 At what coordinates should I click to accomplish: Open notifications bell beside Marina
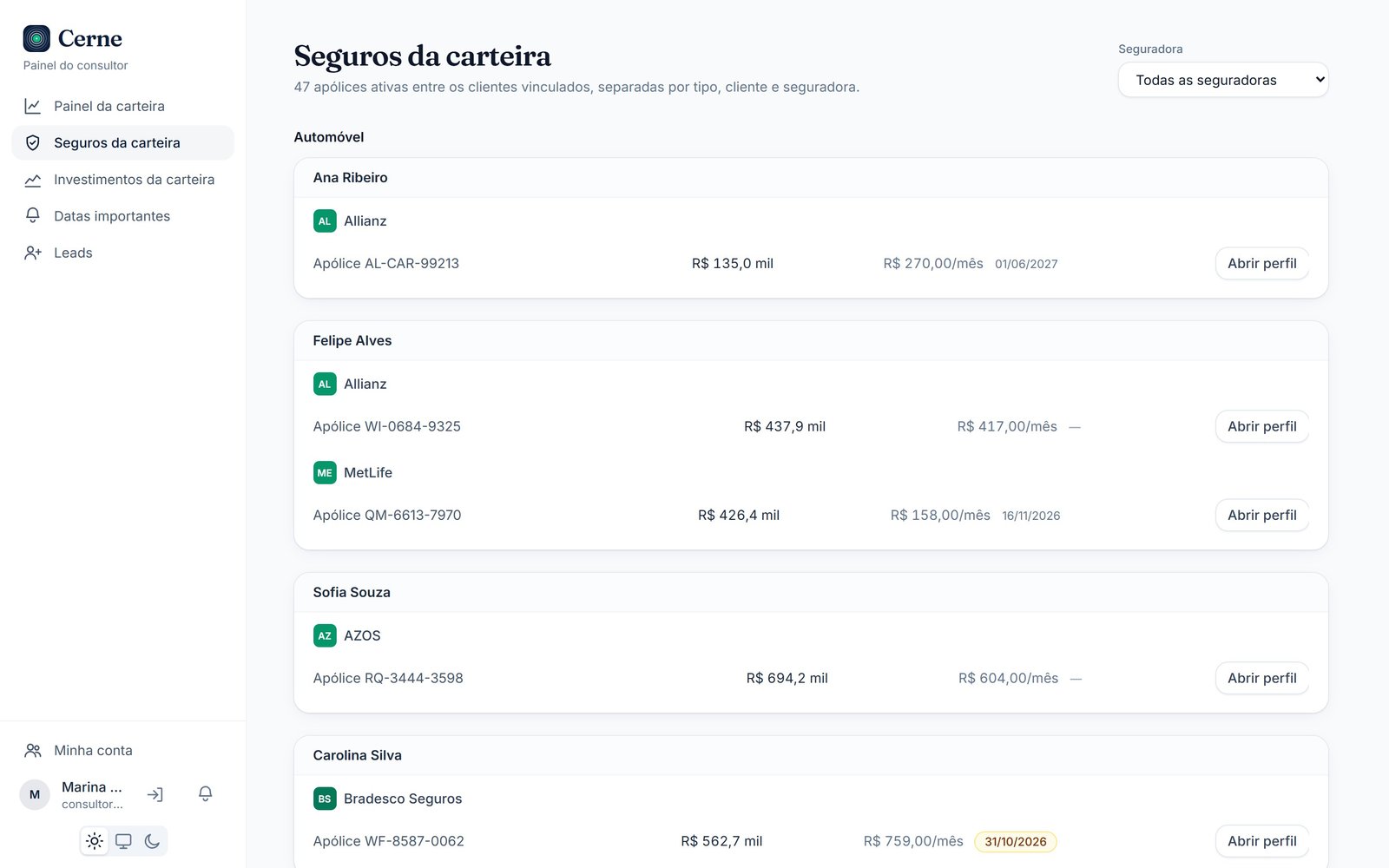pos(206,794)
